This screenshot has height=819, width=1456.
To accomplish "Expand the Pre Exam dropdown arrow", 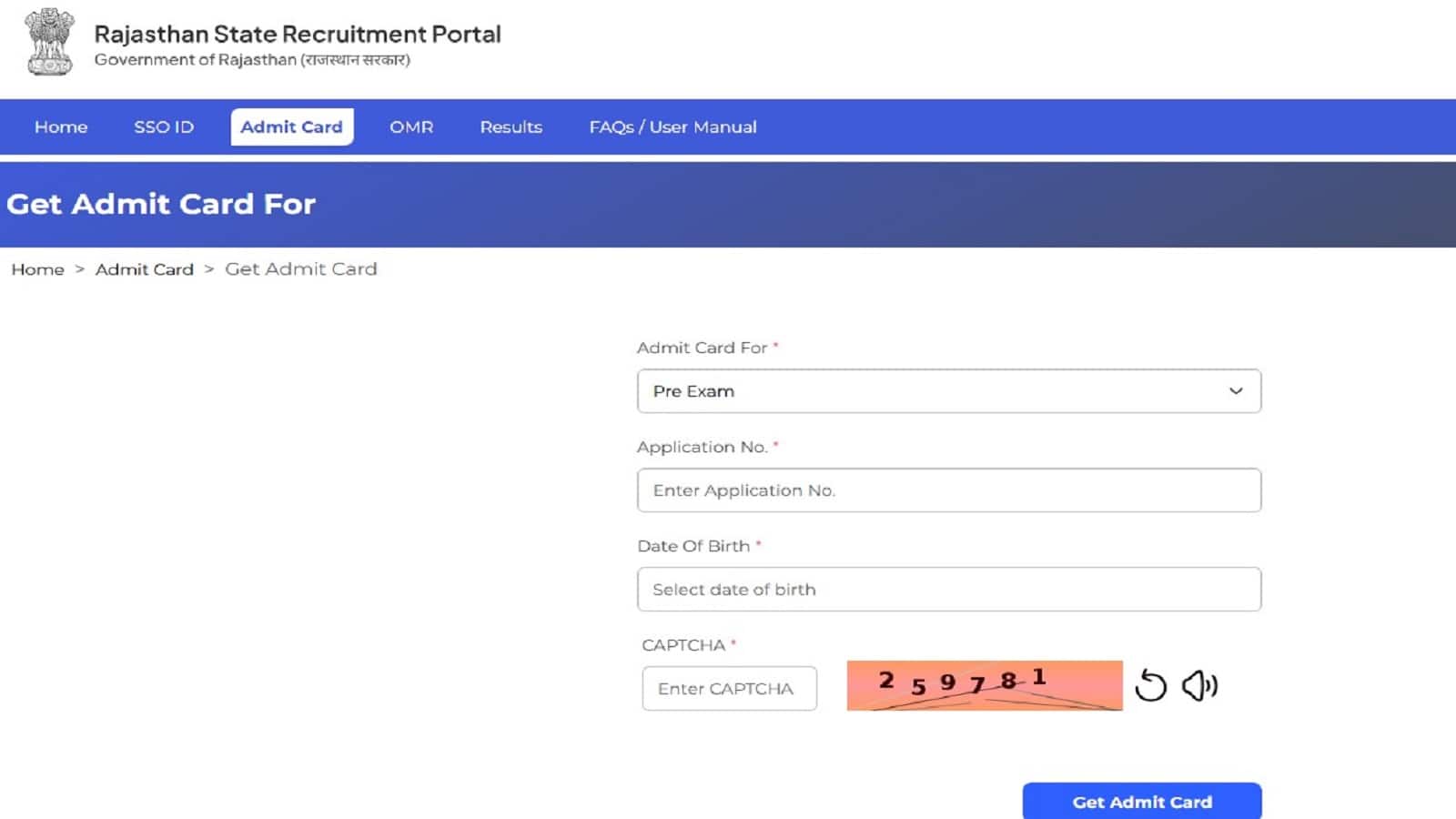I will pyautogui.click(x=1236, y=391).
